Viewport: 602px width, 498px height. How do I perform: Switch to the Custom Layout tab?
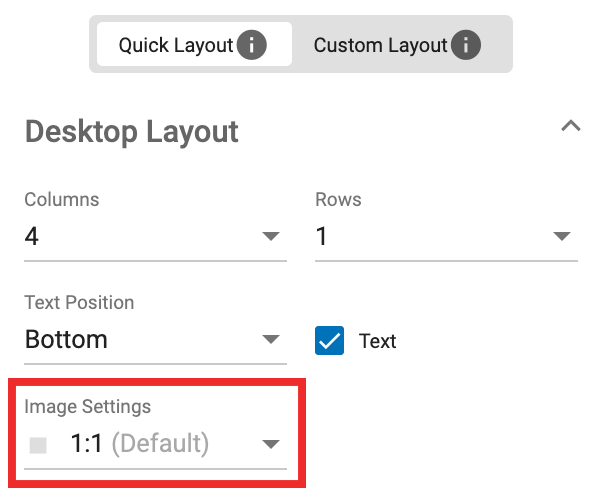pos(380,45)
